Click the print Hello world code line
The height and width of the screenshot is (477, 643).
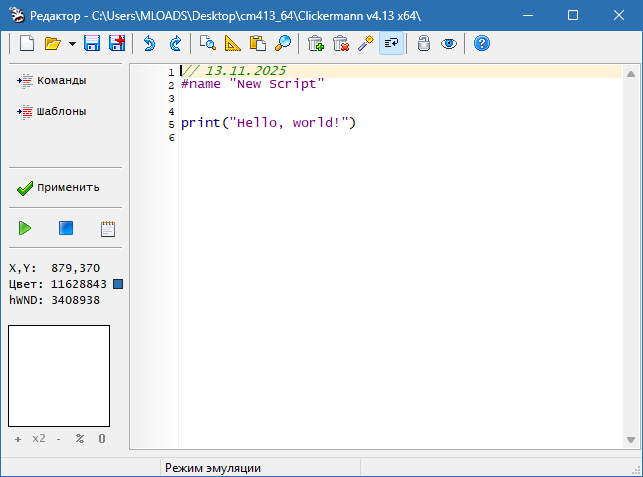268,123
